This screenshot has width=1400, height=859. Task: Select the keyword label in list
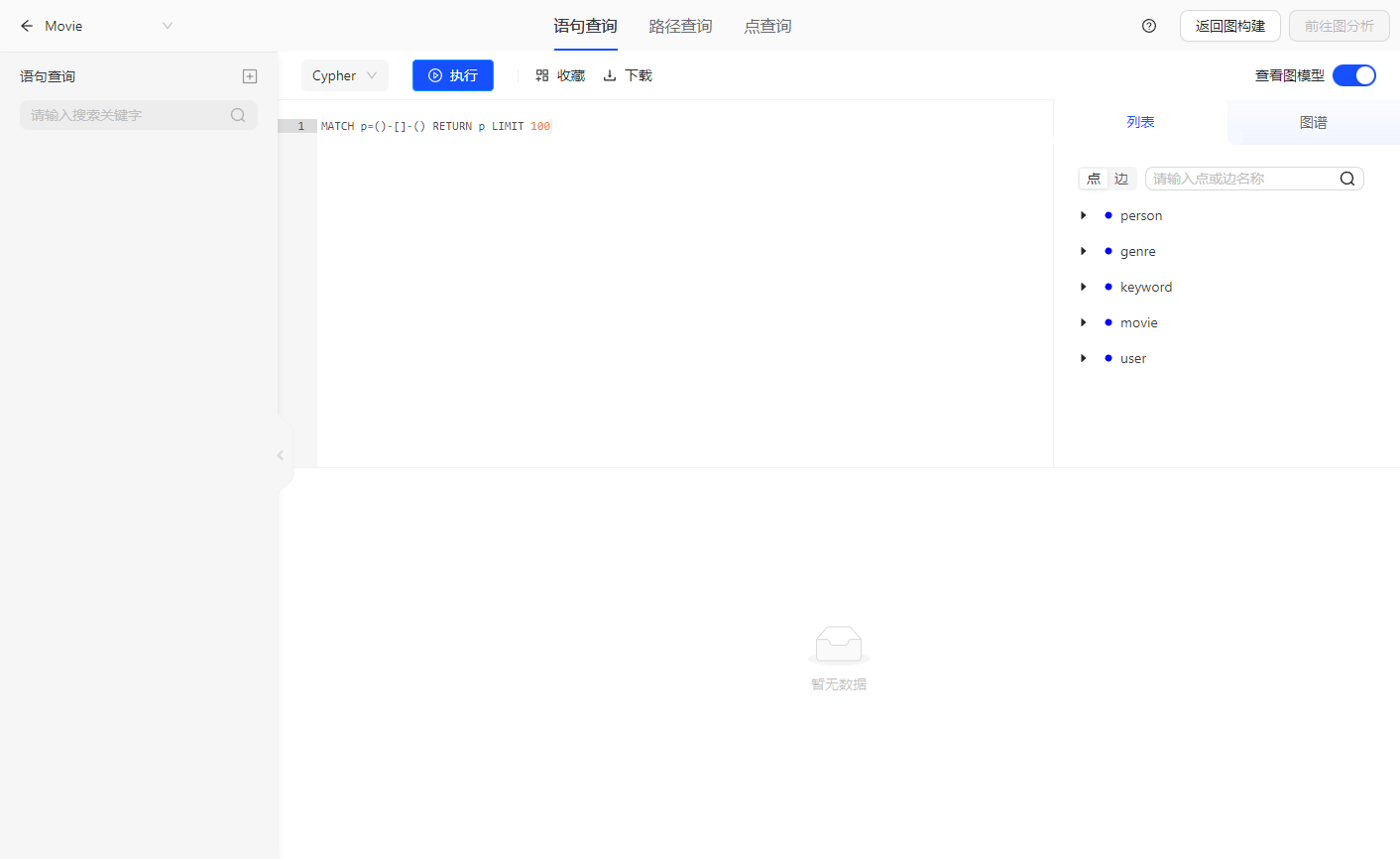(x=1146, y=287)
